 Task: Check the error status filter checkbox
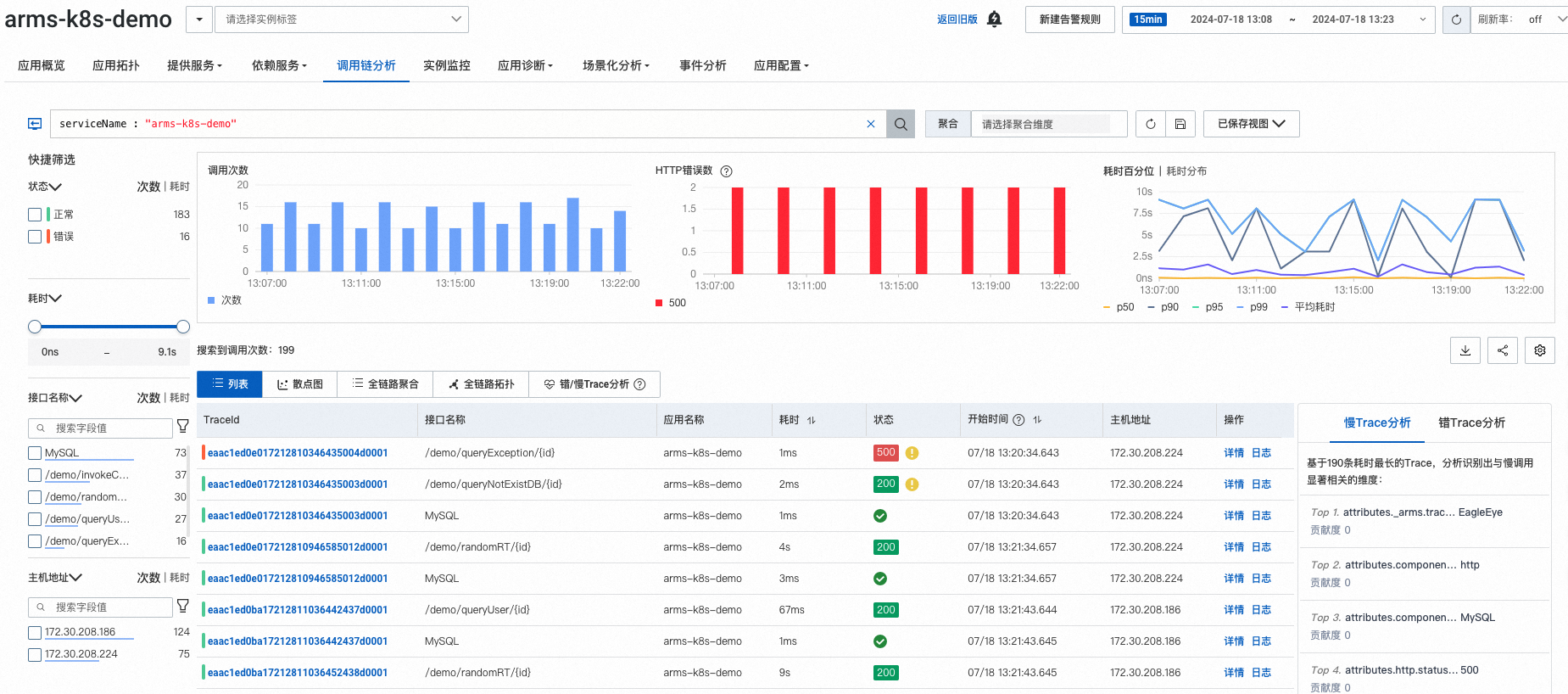[x=35, y=237]
